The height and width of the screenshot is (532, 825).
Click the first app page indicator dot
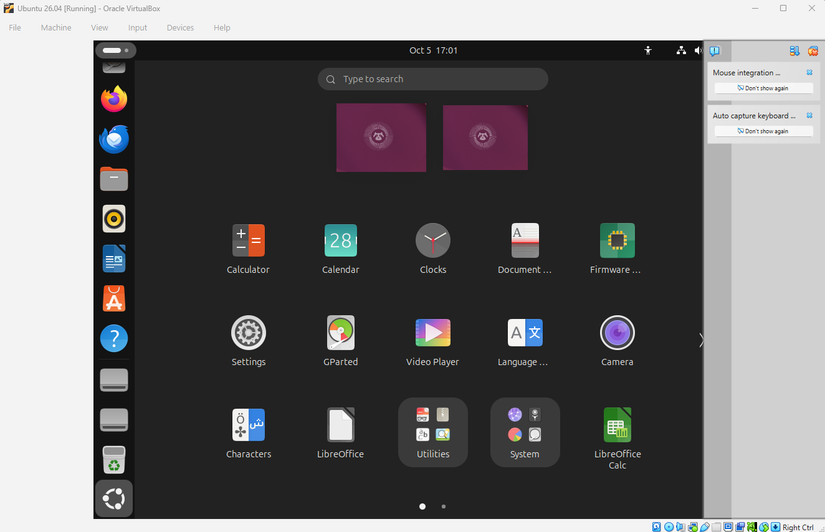(422, 506)
